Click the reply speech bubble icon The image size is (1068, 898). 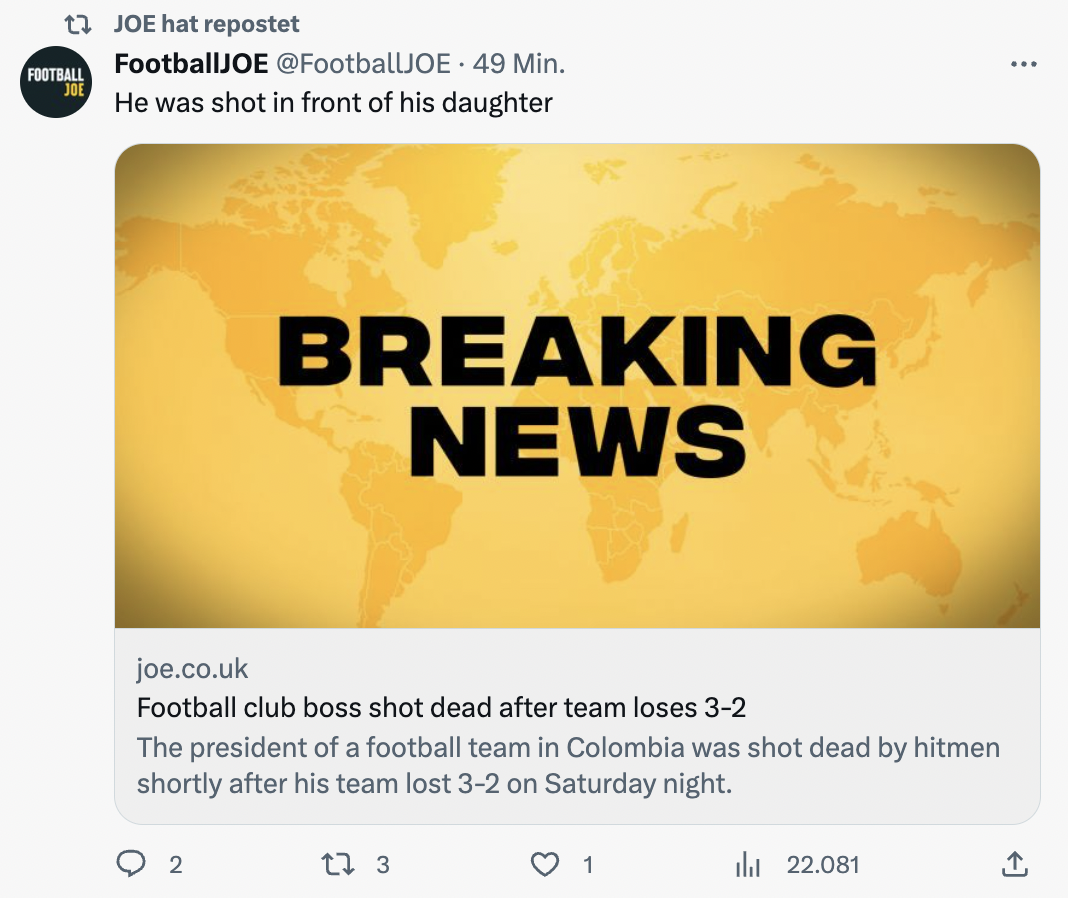coord(131,864)
